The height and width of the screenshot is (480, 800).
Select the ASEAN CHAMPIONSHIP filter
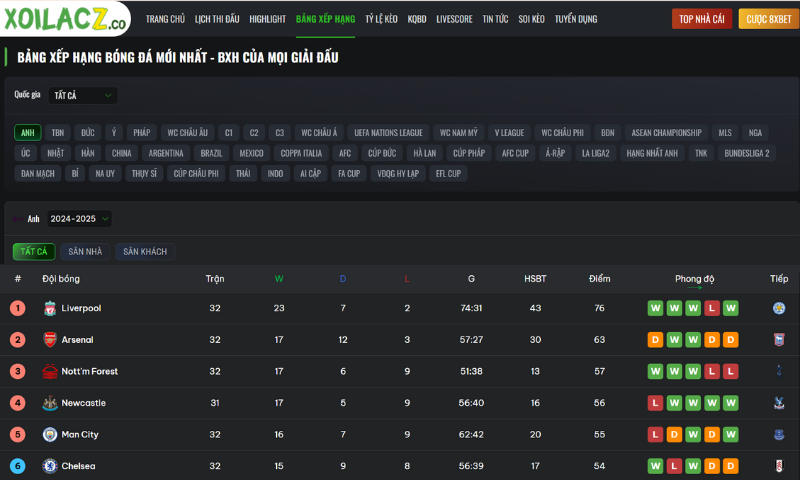[x=666, y=133]
